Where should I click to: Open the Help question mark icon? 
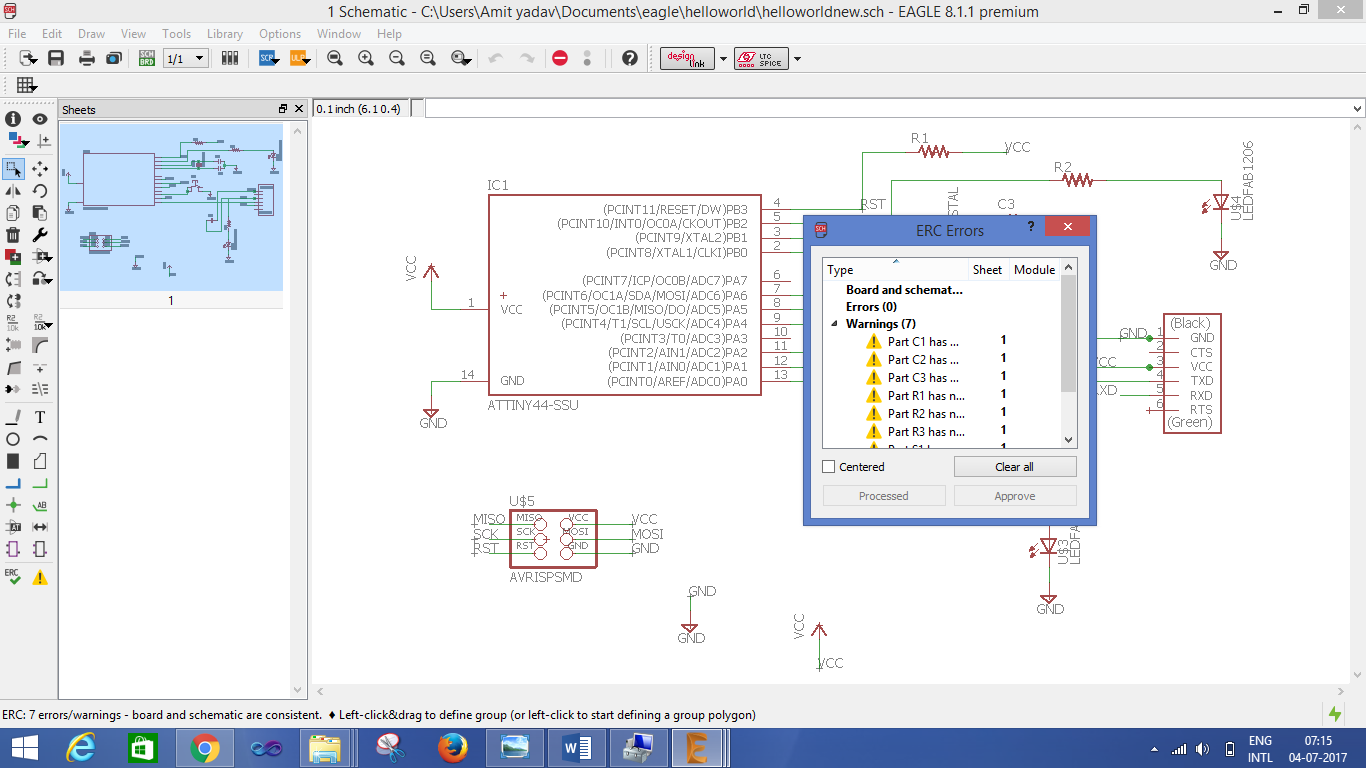[629, 58]
